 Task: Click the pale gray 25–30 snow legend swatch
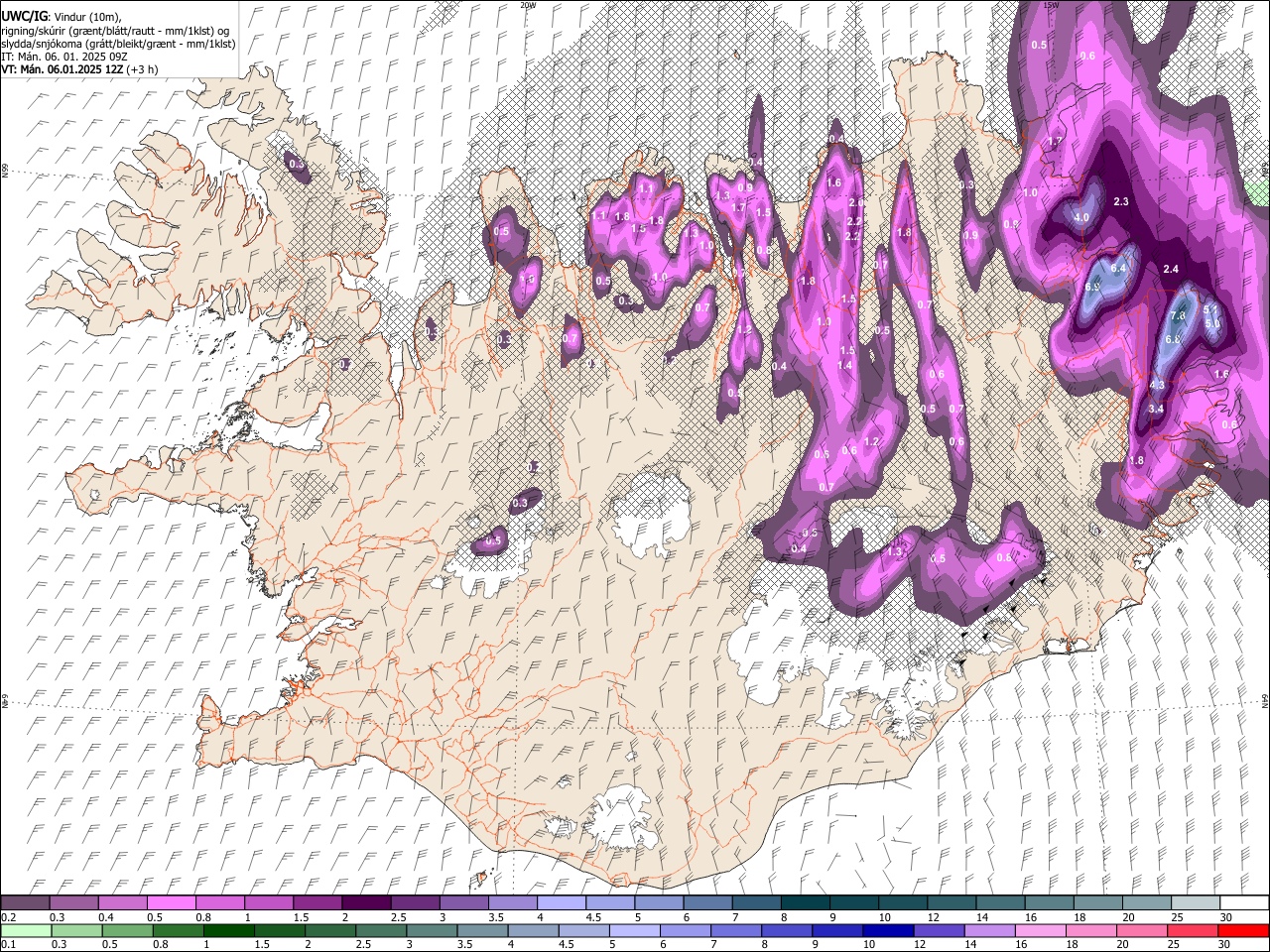(1195, 902)
